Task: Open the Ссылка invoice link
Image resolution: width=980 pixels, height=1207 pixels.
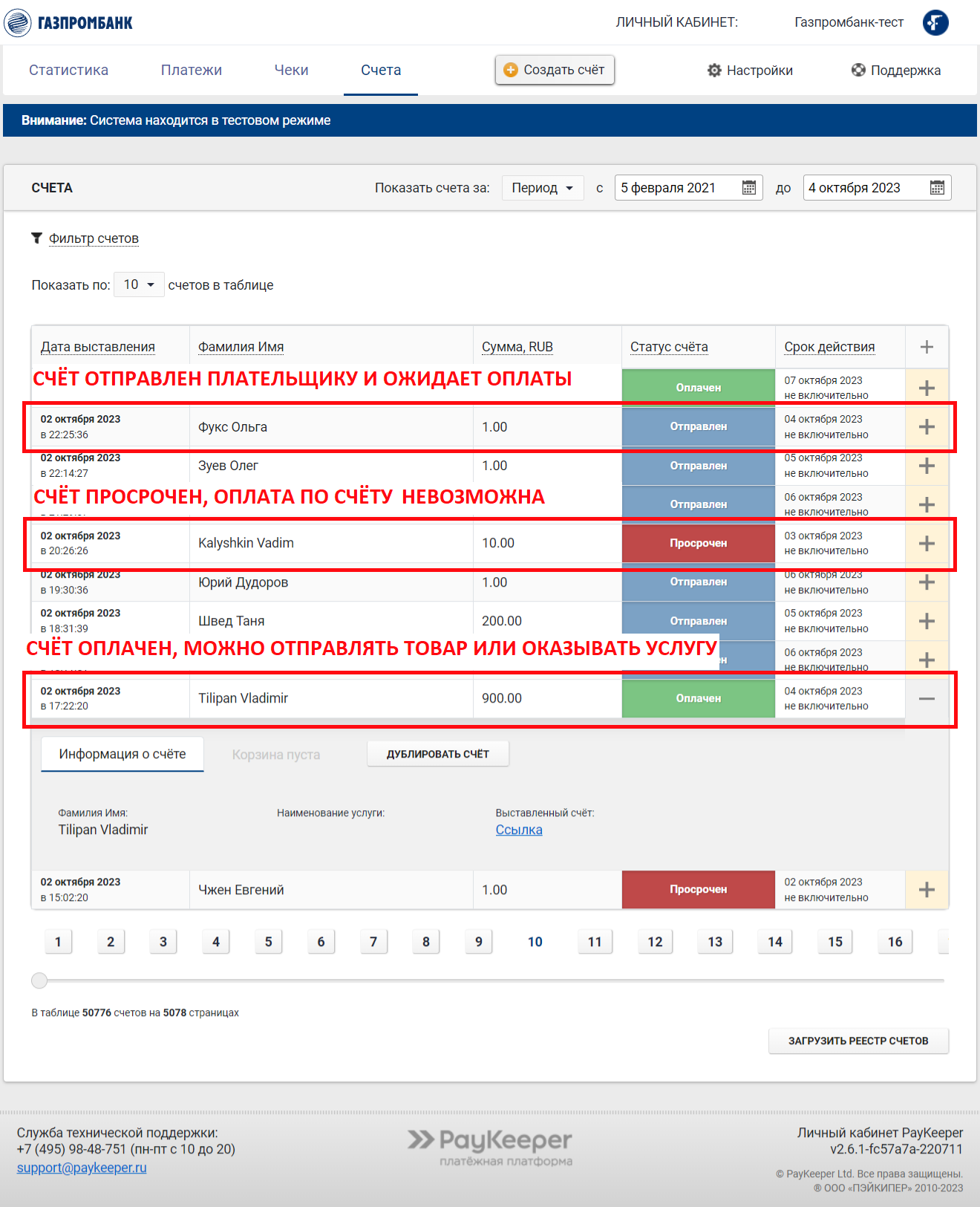Action: pyautogui.click(x=519, y=830)
